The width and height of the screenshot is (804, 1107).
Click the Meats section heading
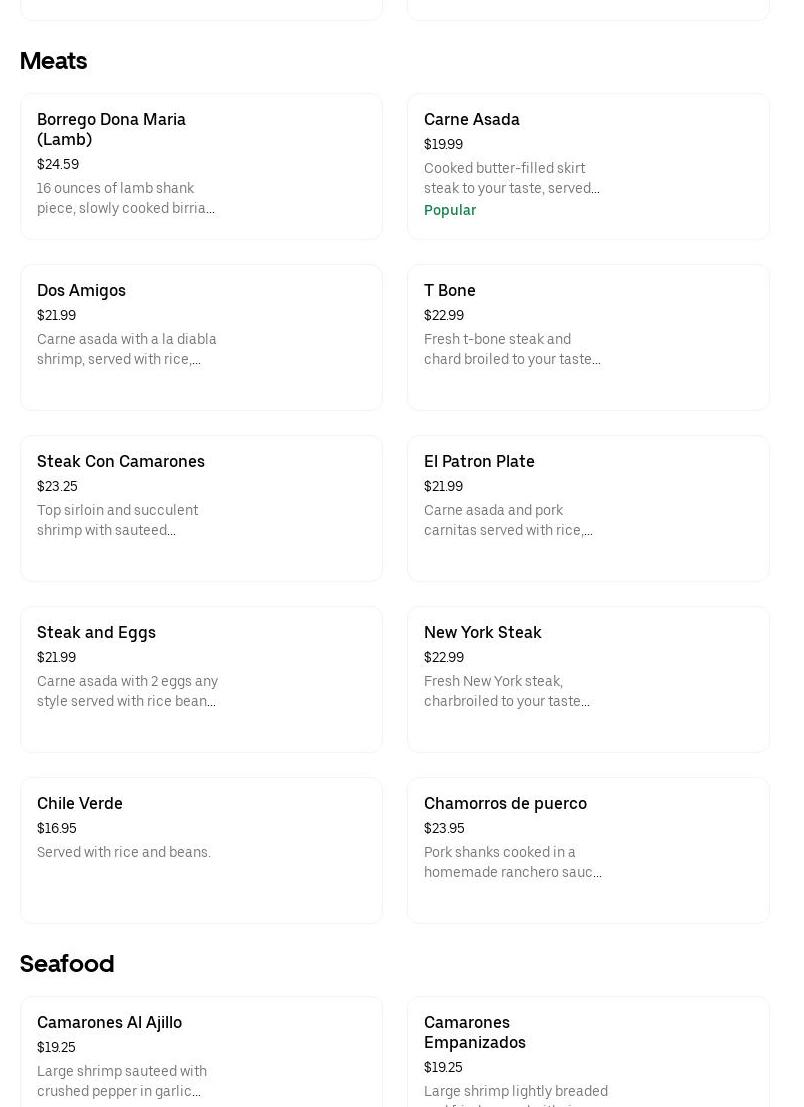pos(54,61)
